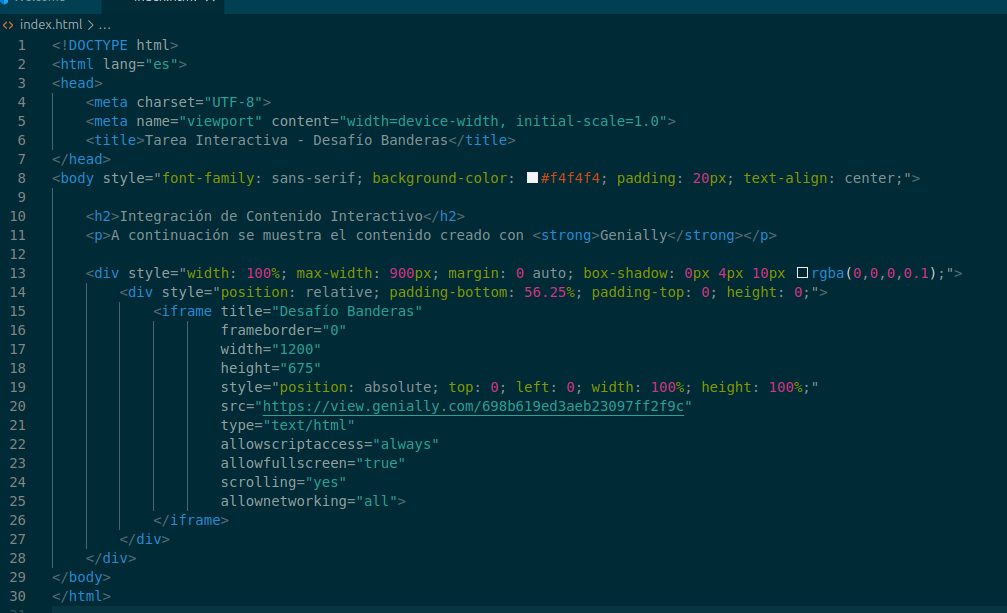
Task: Click the HTML file icon in breadcrumb
Action: [9, 24]
